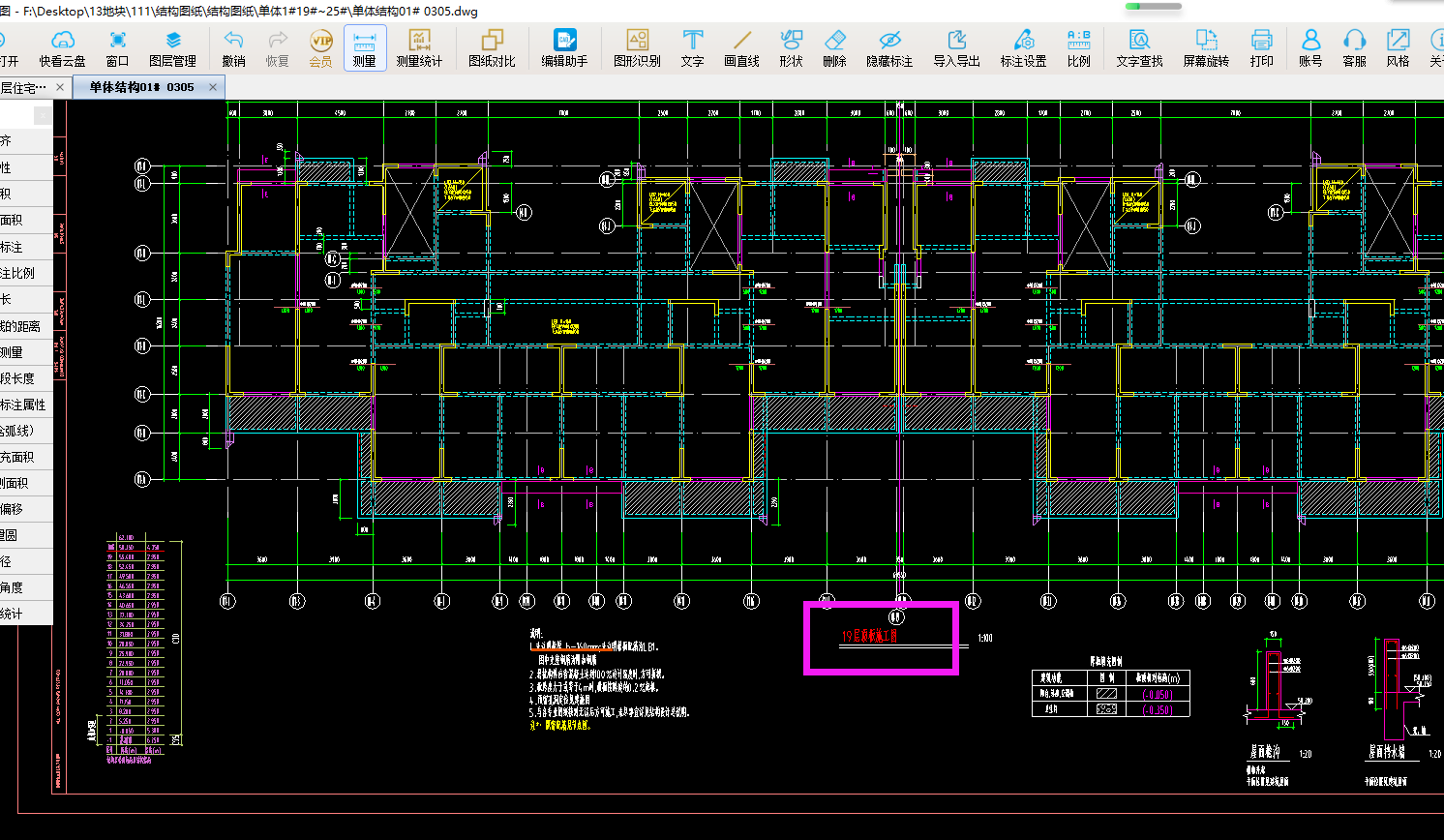Choose 统计 in the measure list
Viewport: 1444px width, 840px height.
click(x=26, y=614)
